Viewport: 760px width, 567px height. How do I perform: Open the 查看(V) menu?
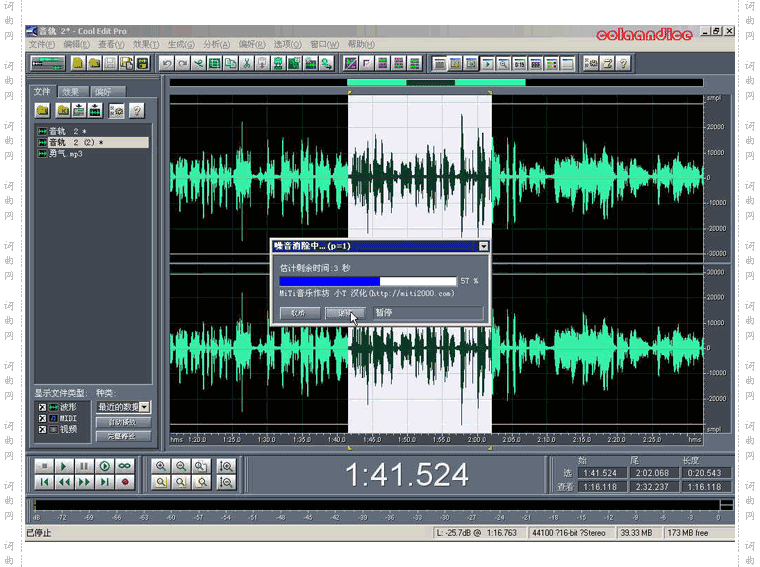tap(111, 45)
